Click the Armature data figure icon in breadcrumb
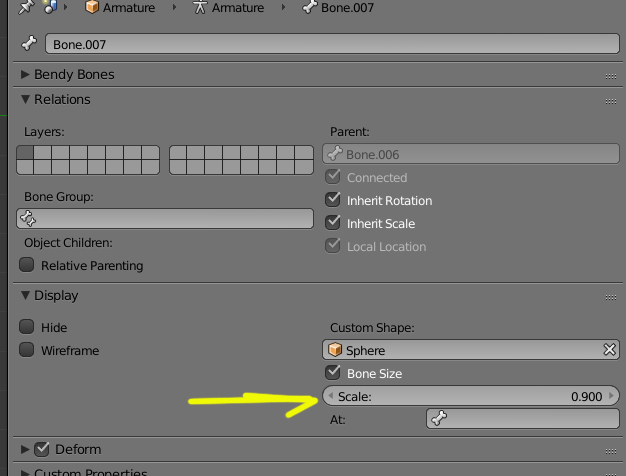 pos(200,7)
